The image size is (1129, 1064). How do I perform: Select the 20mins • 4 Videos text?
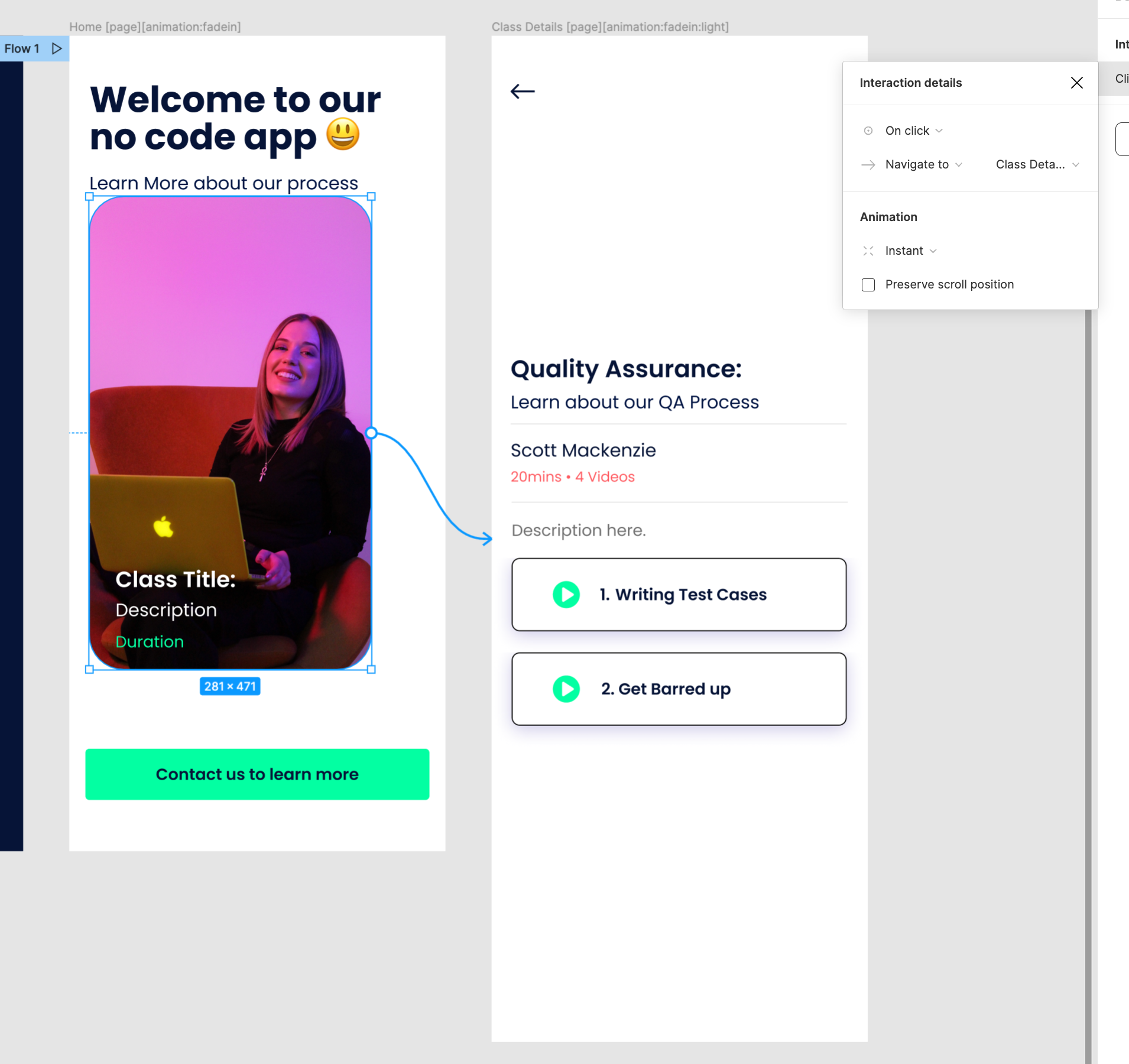tap(572, 476)
